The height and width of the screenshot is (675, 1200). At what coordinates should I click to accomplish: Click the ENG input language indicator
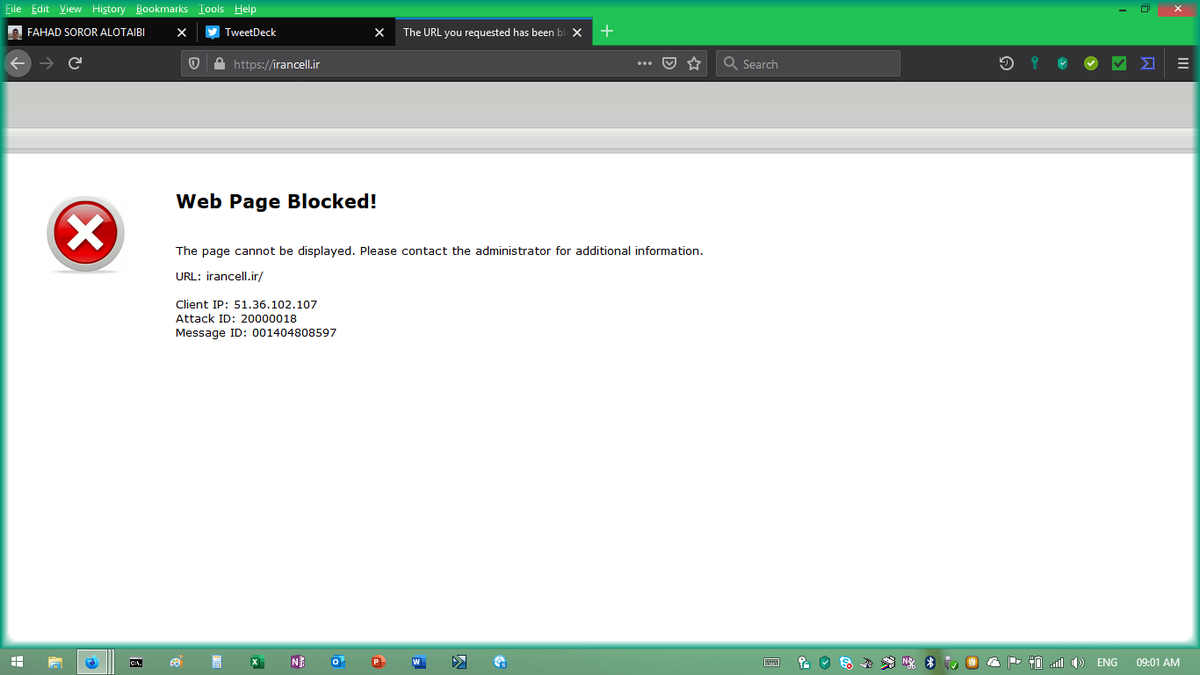1107,662
